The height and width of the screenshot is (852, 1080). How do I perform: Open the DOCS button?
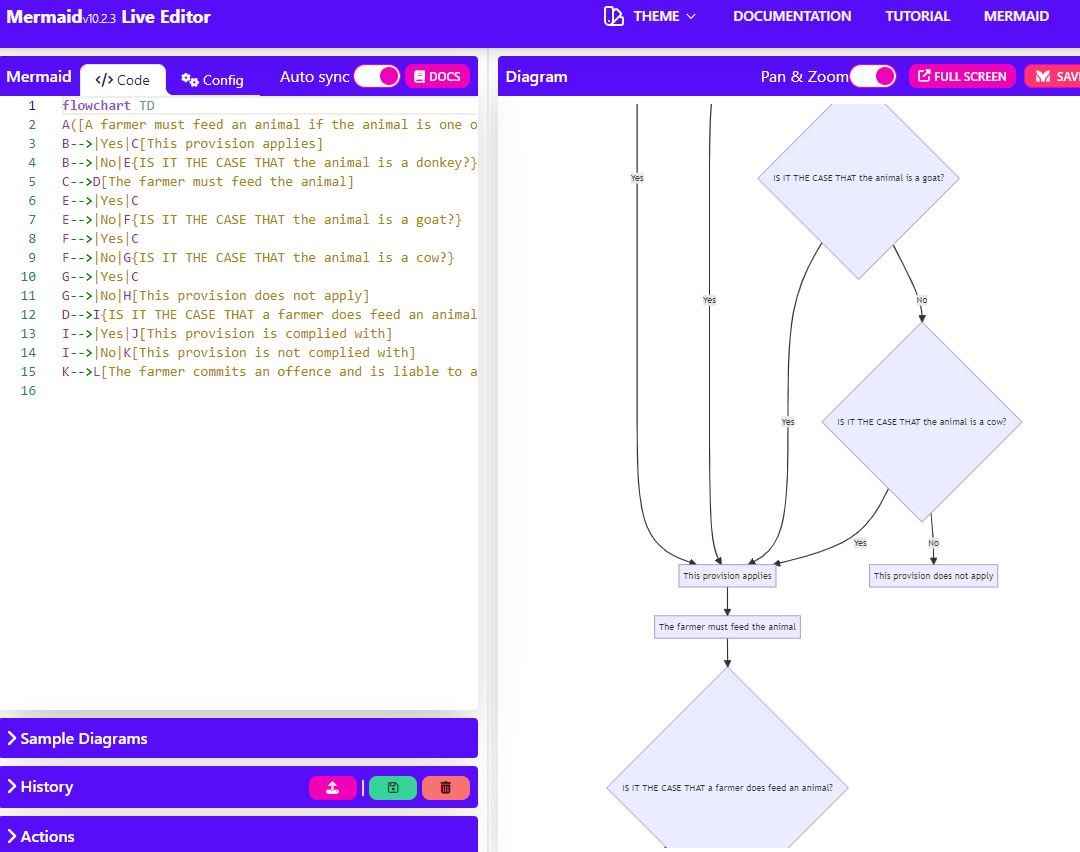pyautogui.click(x=437, y=76)
